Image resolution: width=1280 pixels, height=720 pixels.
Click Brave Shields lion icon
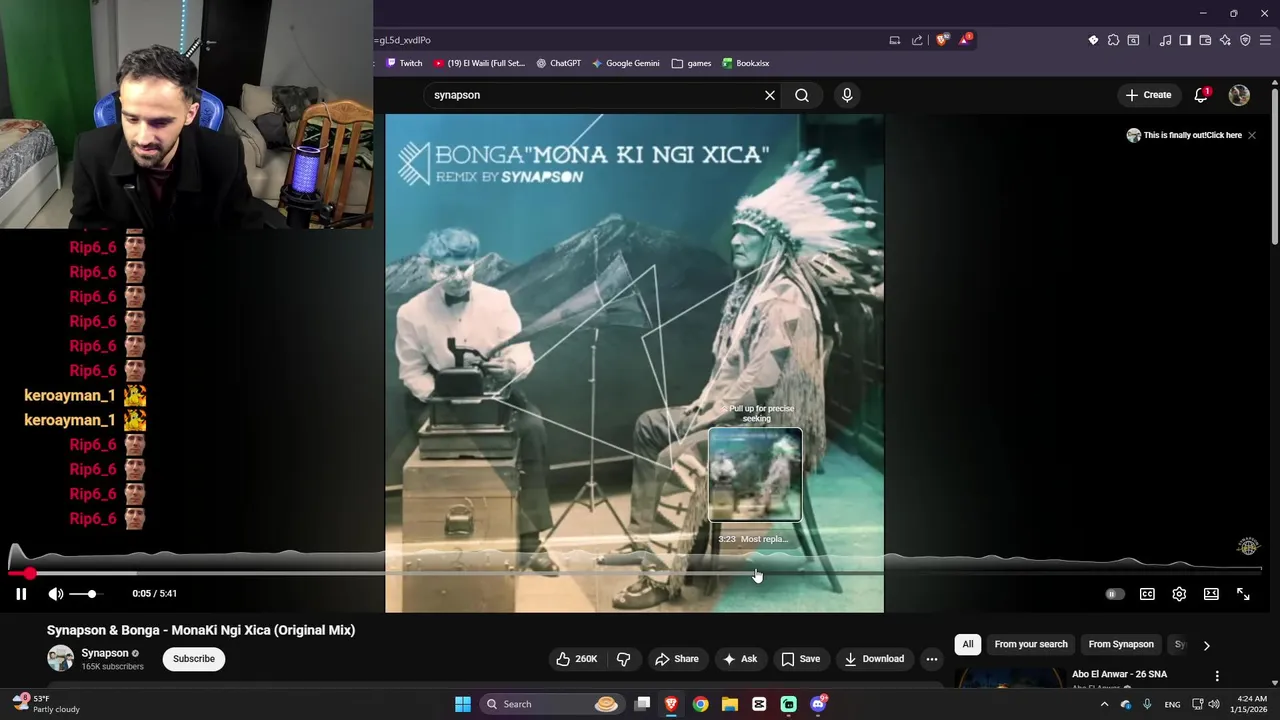click(x=941, y=40)
